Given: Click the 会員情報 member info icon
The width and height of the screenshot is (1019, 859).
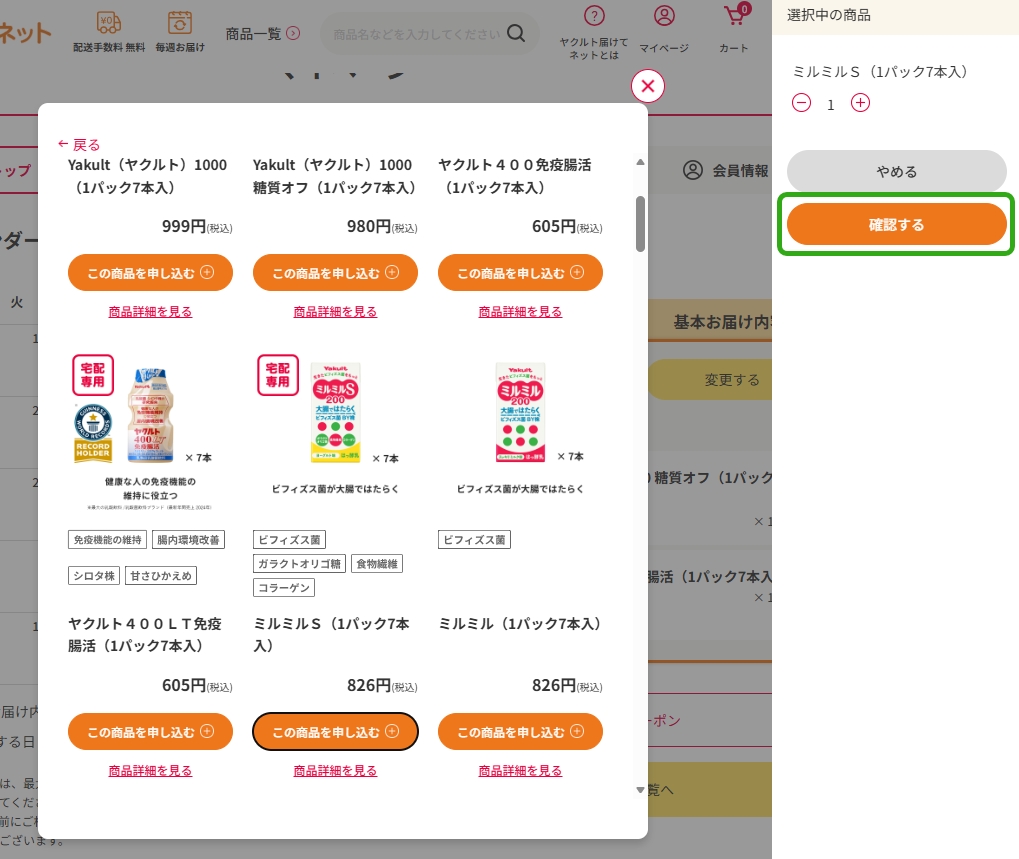Looking at the screenshot, I should (693, 170).
